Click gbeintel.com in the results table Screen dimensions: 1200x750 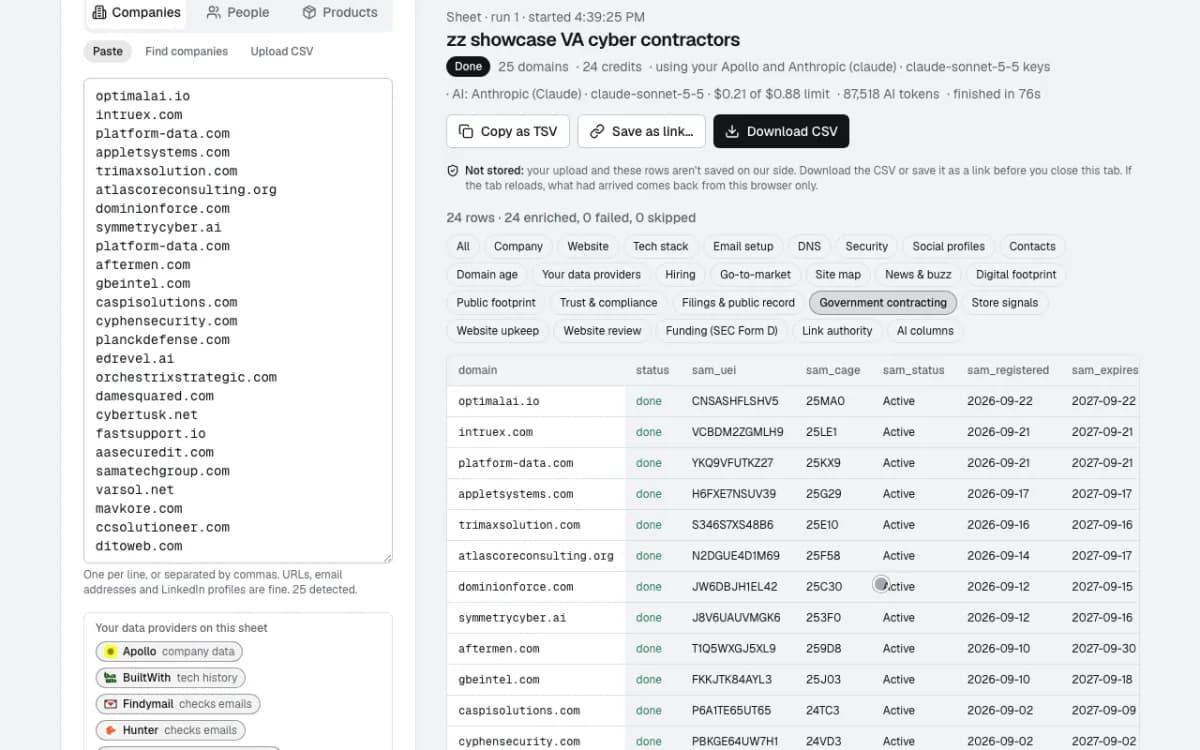498,680
